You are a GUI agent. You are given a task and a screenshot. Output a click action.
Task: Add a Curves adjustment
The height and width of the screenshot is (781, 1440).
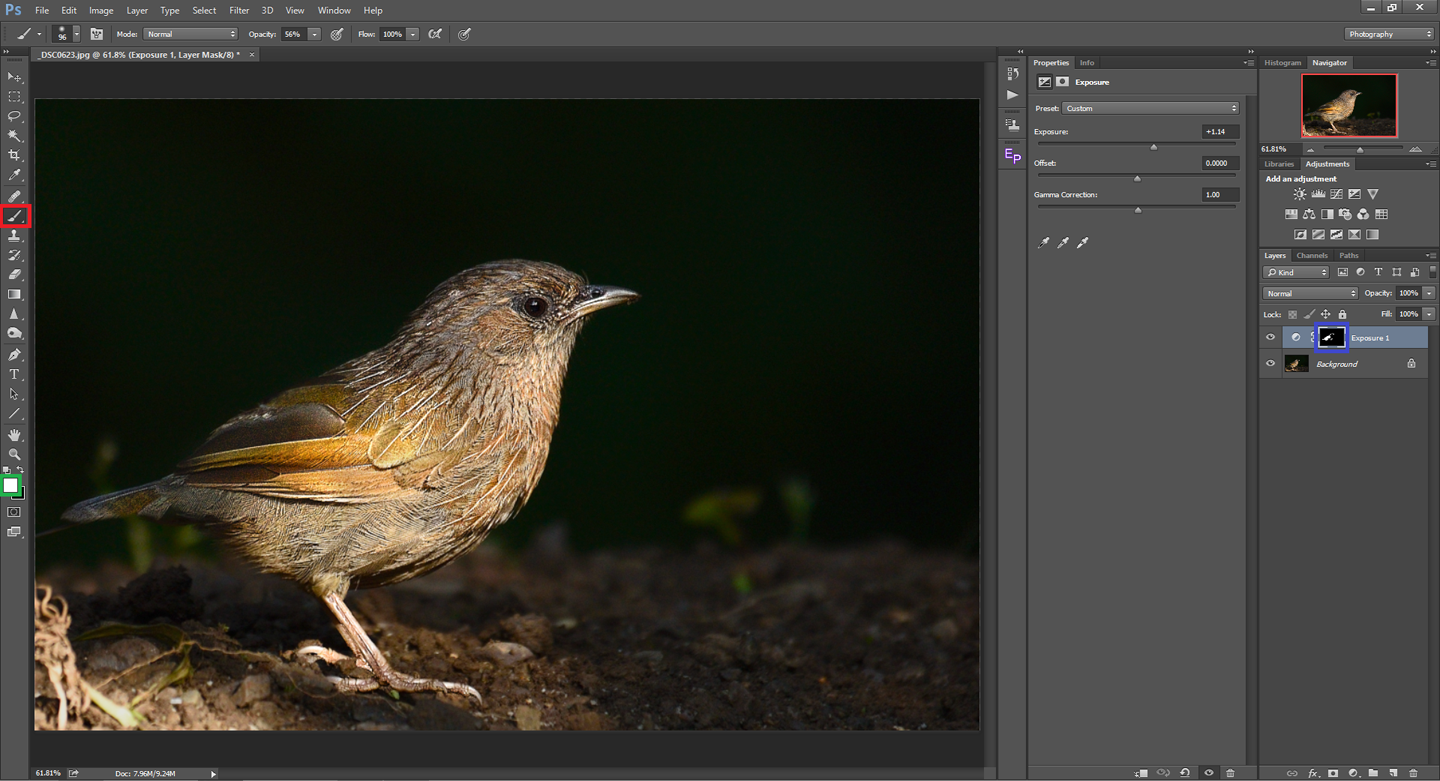1336,194
